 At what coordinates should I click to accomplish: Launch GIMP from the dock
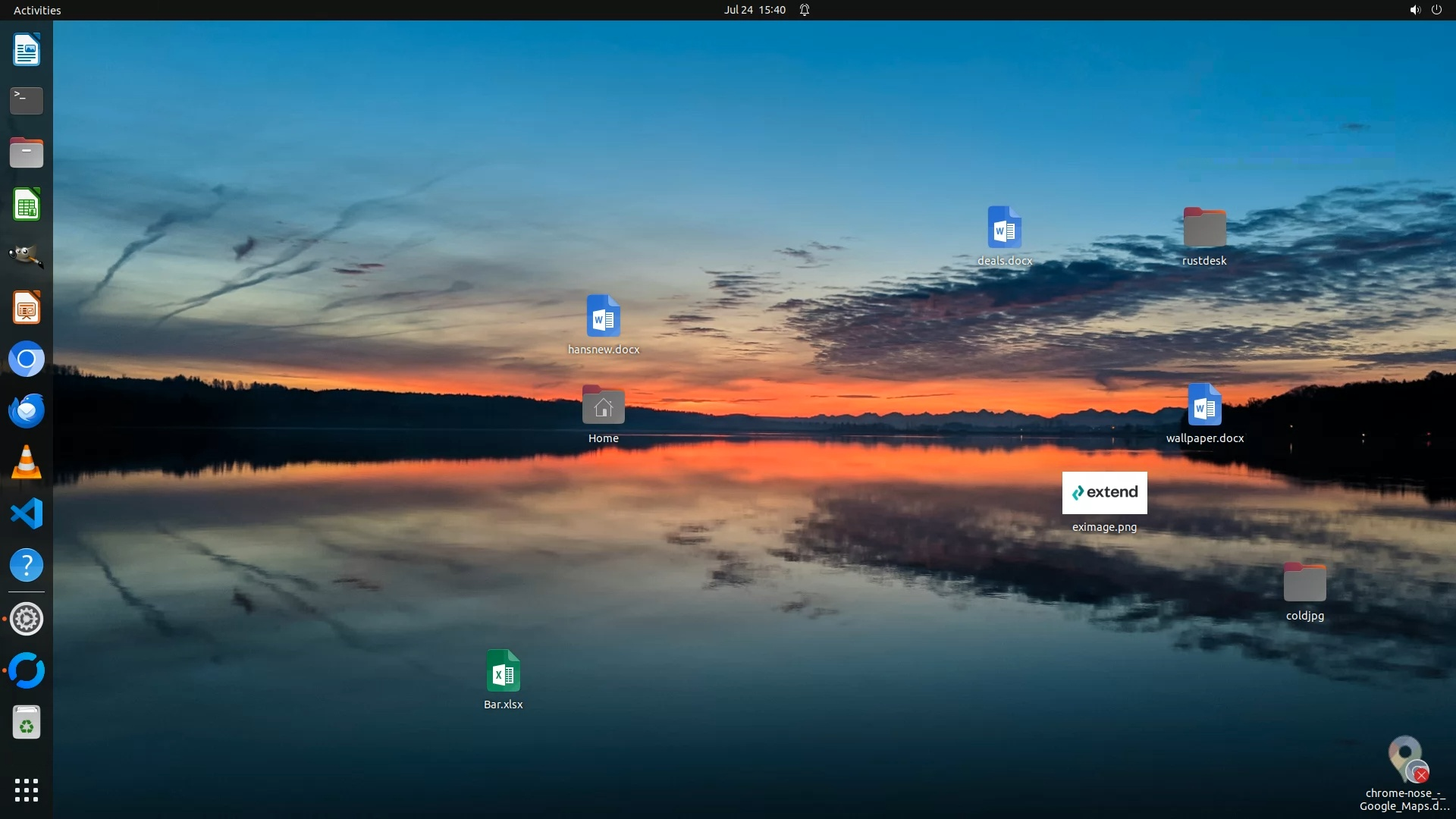tap(27, 256)
